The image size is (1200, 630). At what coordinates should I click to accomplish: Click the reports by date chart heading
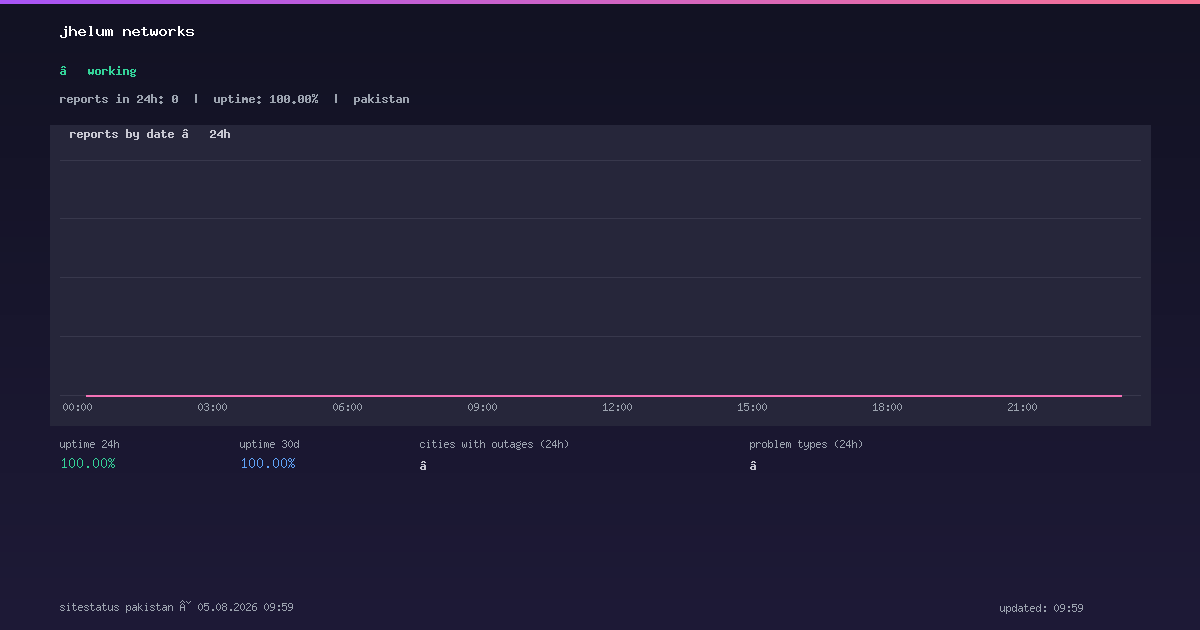[122, 134]
